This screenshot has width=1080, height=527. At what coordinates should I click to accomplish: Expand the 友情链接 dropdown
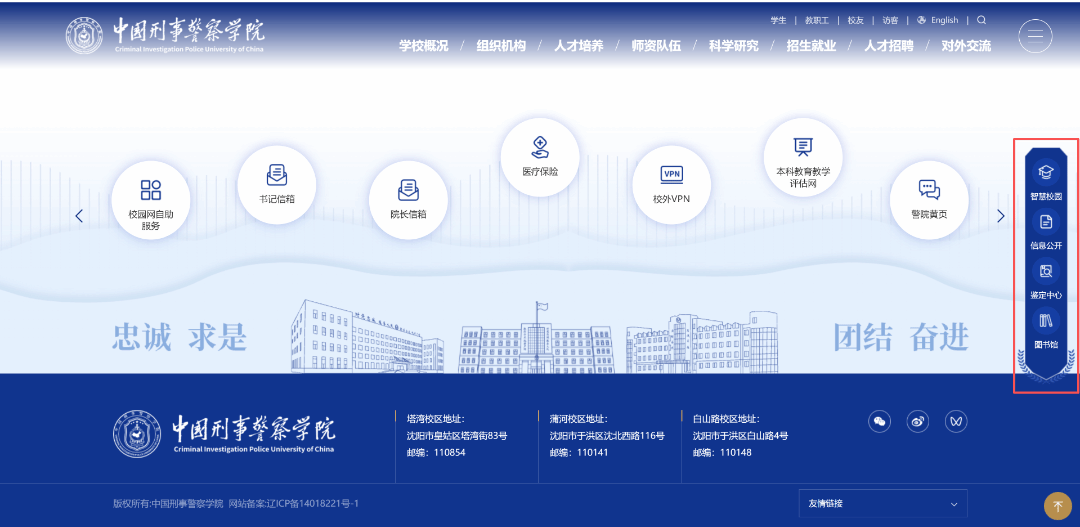883,504
